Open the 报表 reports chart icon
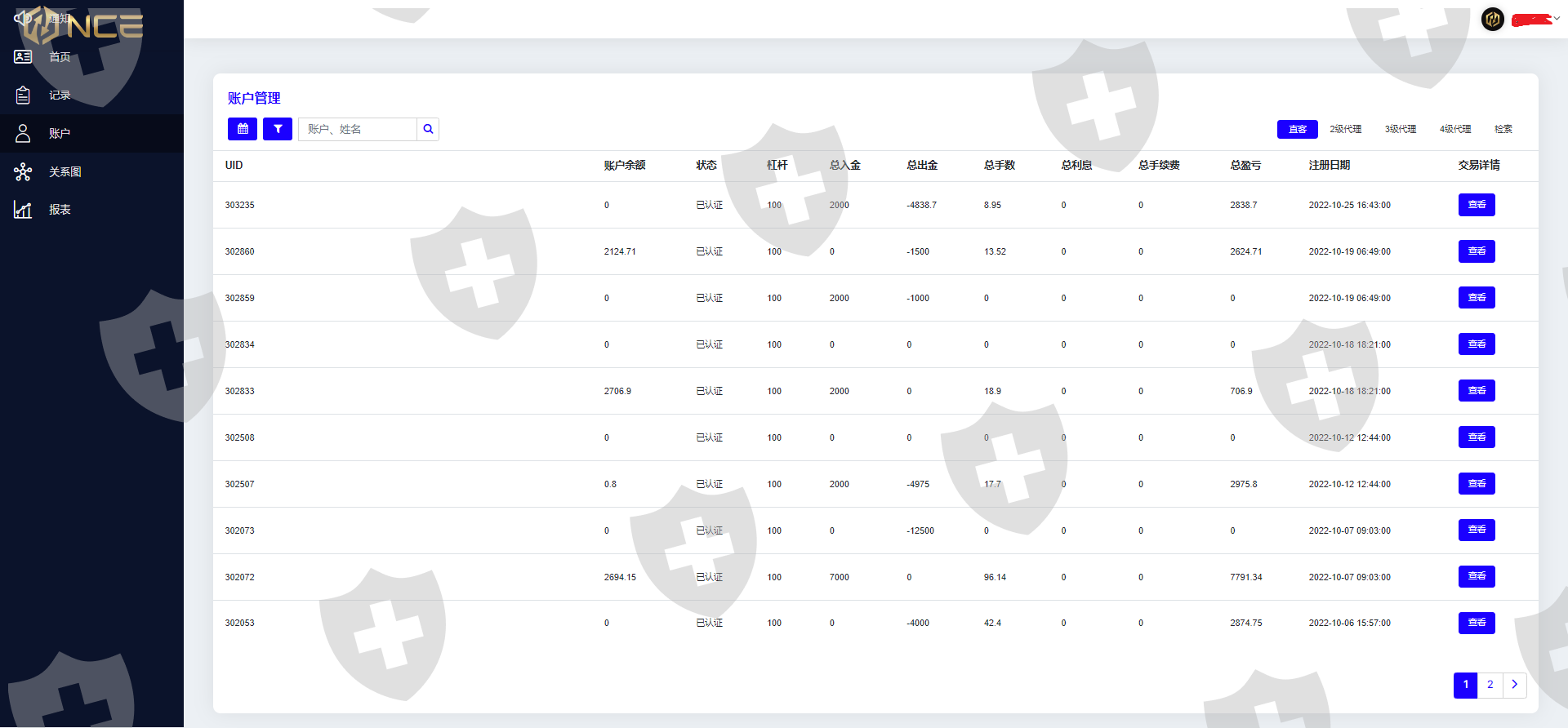Image resolution: width=1568 pixels, height=728 pixels. 23,210
